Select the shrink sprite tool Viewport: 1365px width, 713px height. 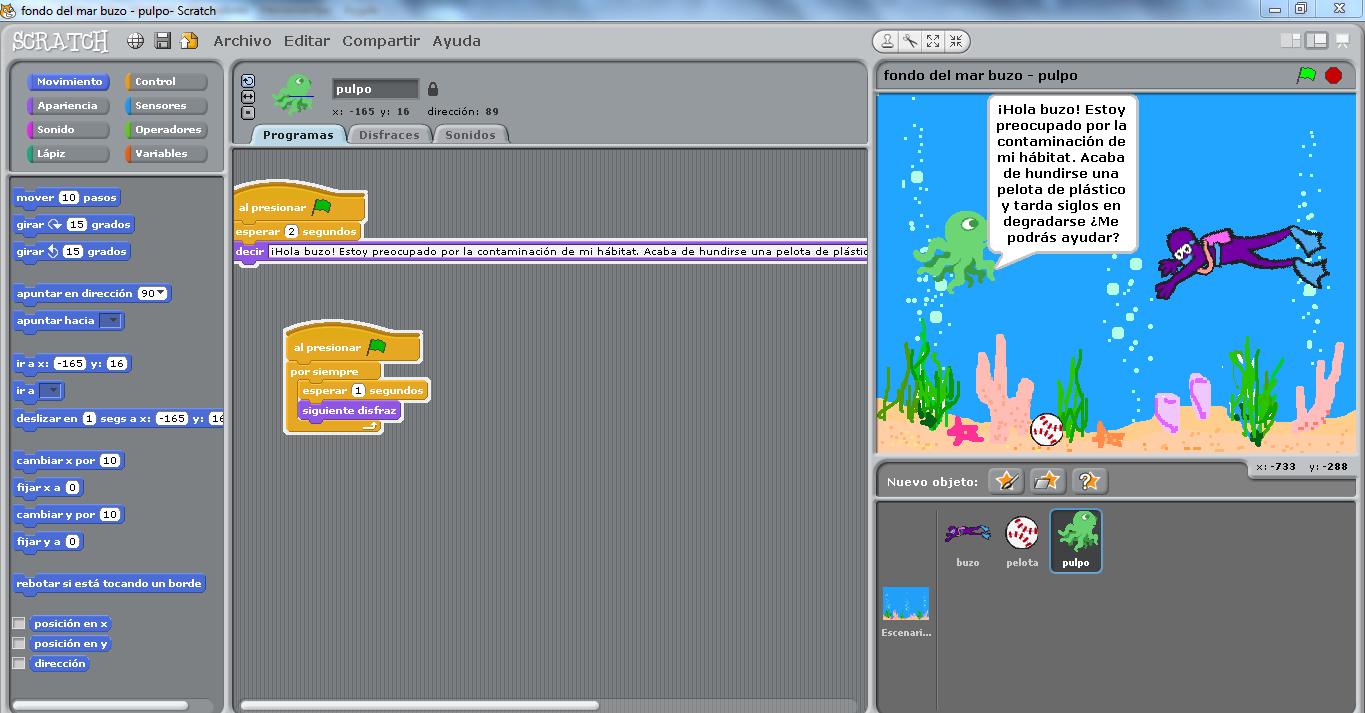[x=957, y=42]
